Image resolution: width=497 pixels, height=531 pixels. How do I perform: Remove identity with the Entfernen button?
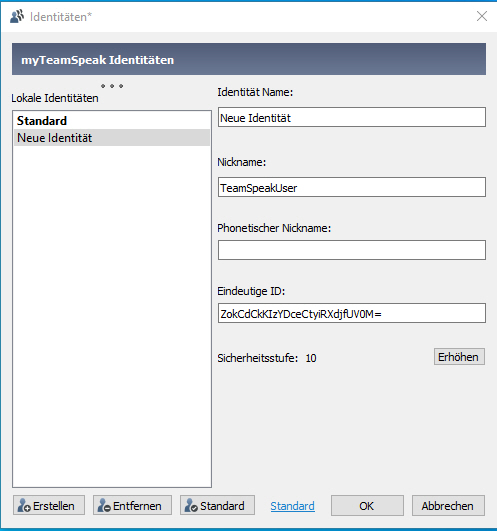132,505
